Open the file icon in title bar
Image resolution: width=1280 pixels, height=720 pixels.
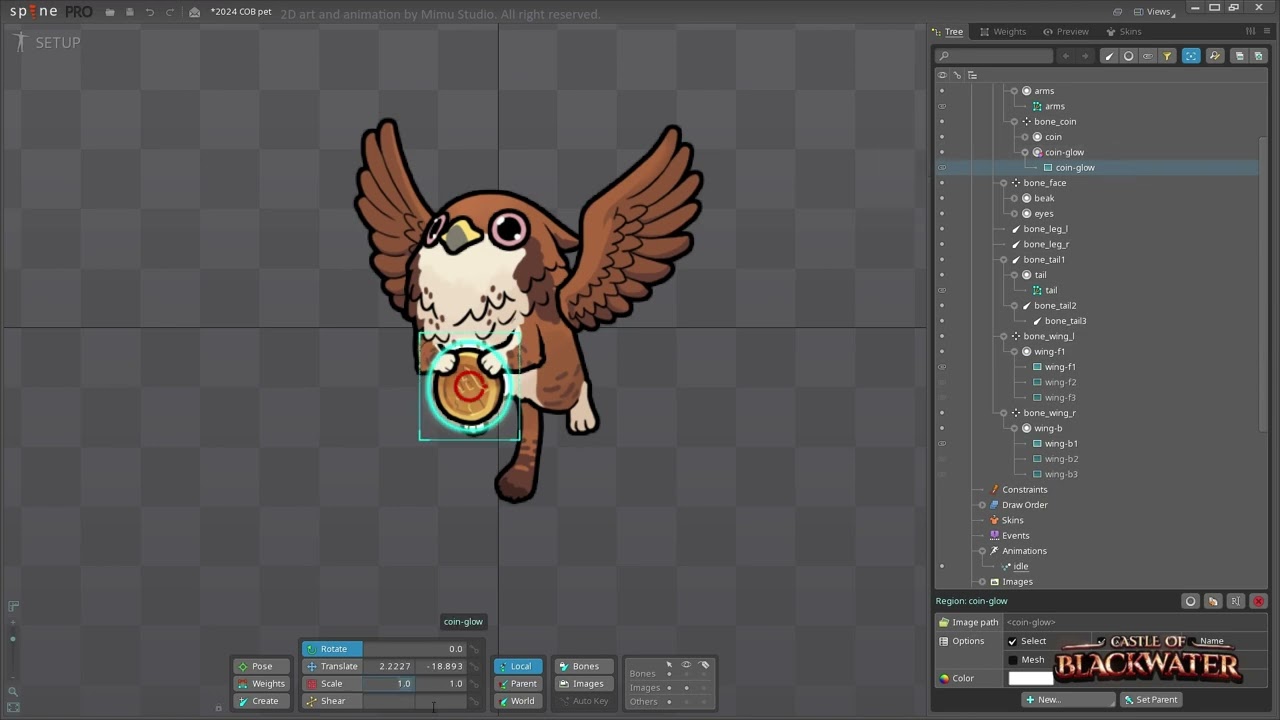(110, 12)
